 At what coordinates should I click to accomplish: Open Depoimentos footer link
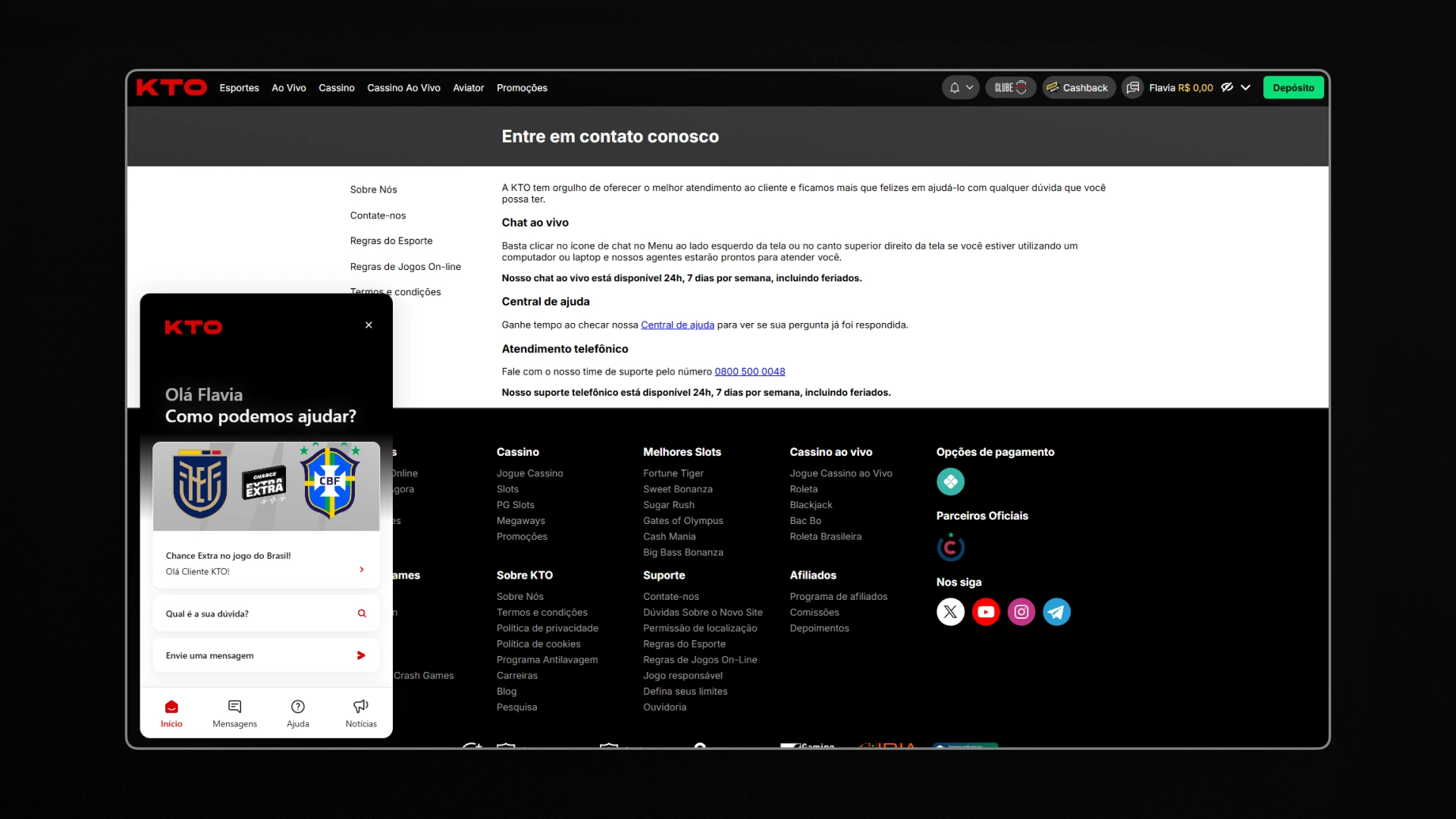[x=819, y=629]
